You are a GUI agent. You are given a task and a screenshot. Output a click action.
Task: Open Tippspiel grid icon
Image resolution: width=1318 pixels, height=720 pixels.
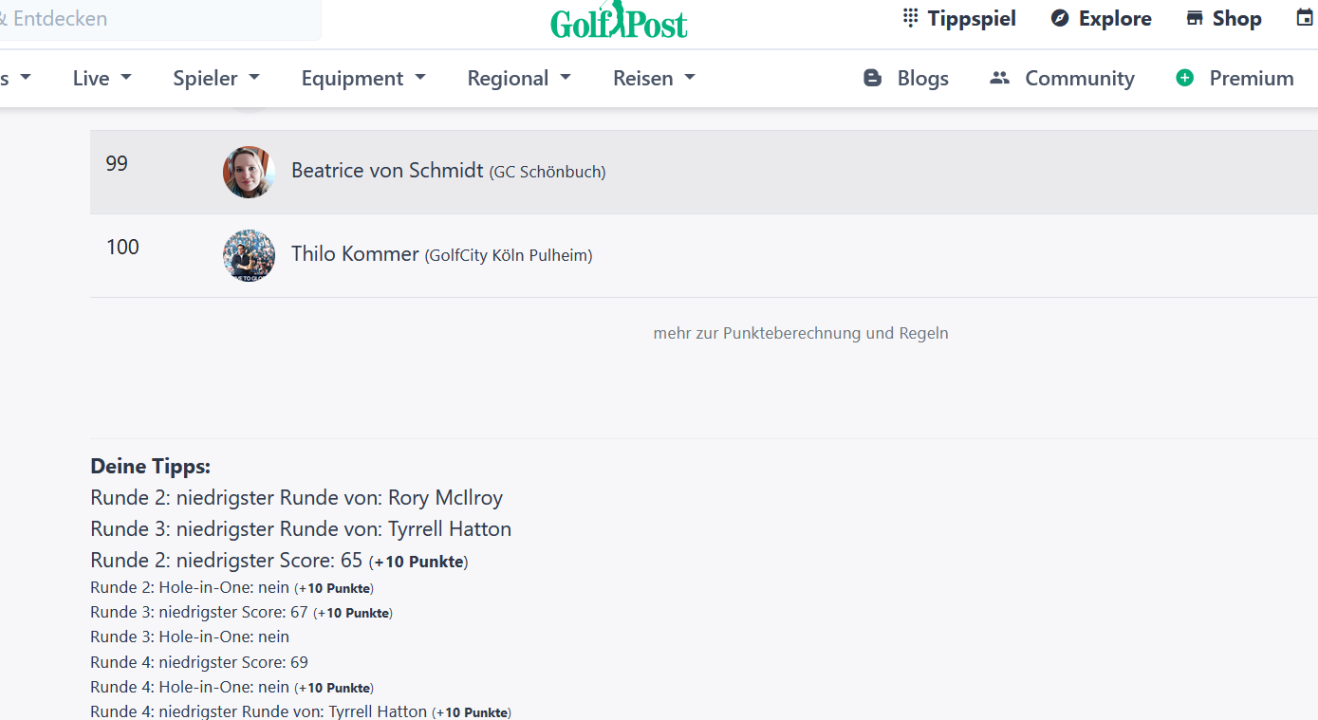910,18
